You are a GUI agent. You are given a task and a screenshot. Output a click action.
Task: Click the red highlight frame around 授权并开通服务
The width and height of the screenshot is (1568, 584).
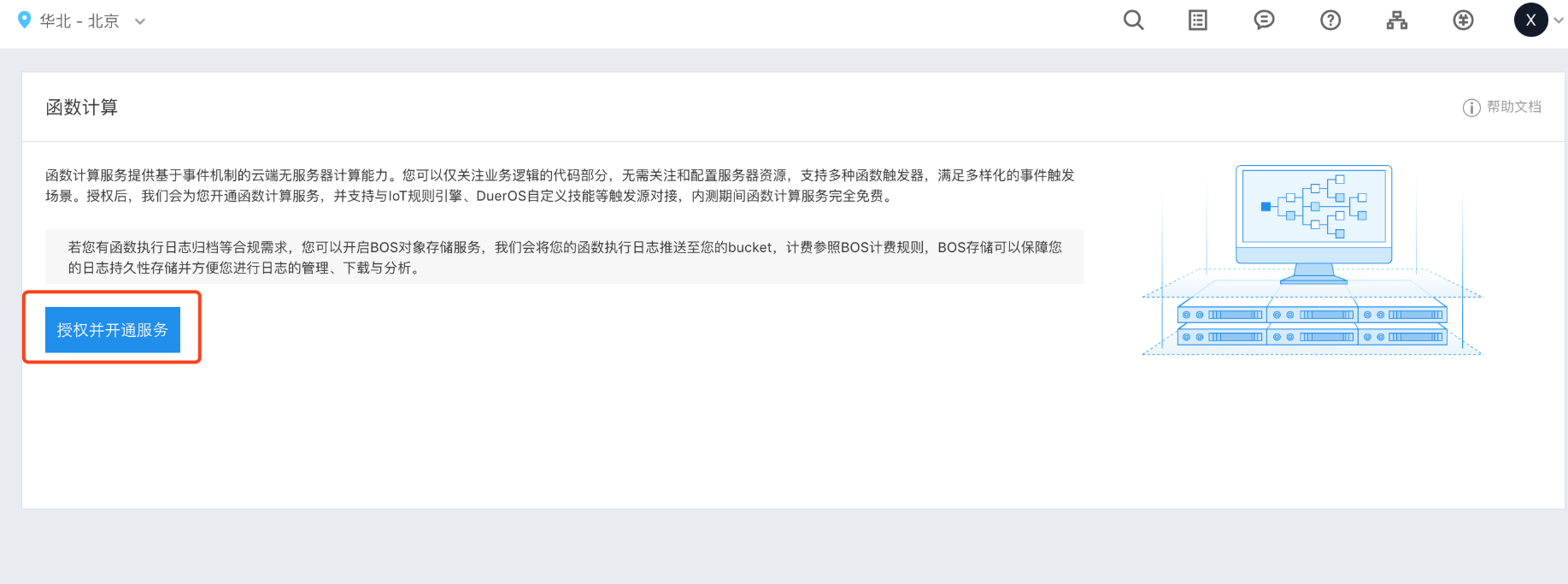coord(112,327)
